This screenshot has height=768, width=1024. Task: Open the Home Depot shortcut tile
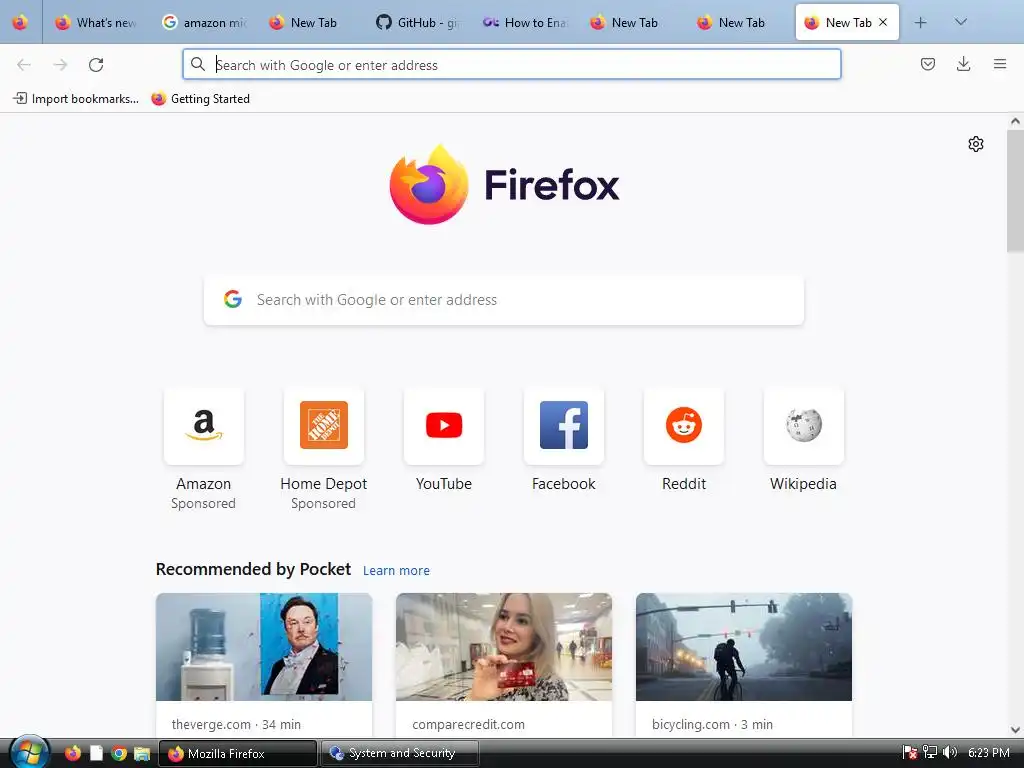323,426
